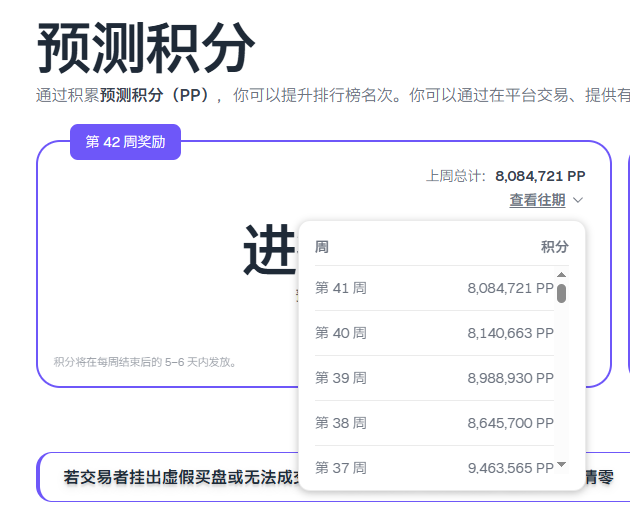Screen dimensions: 630x517
Task: Click the 周 column header
Action: coord(322,247)
